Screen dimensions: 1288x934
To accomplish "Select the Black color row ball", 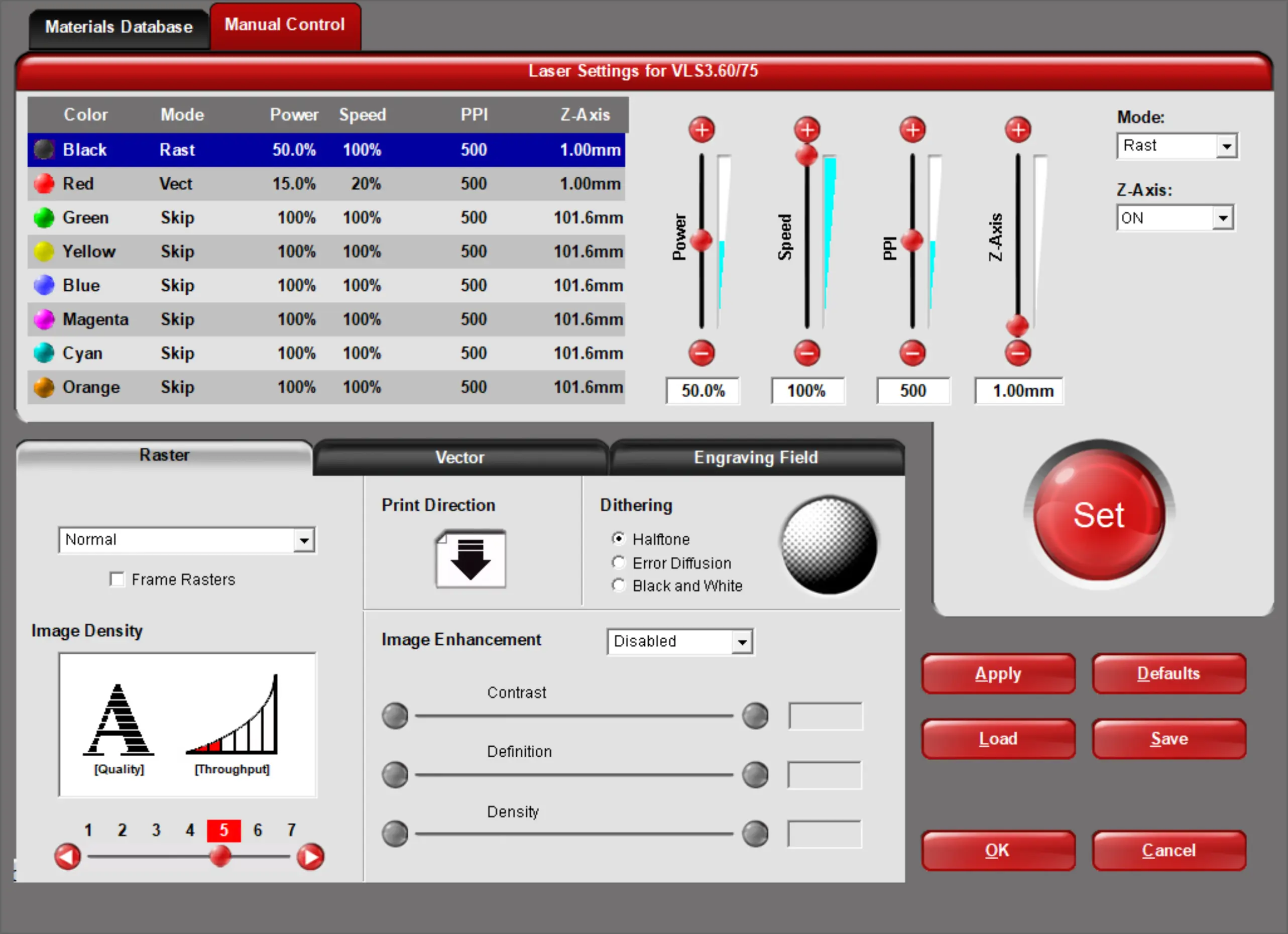I will pos(44,149).
